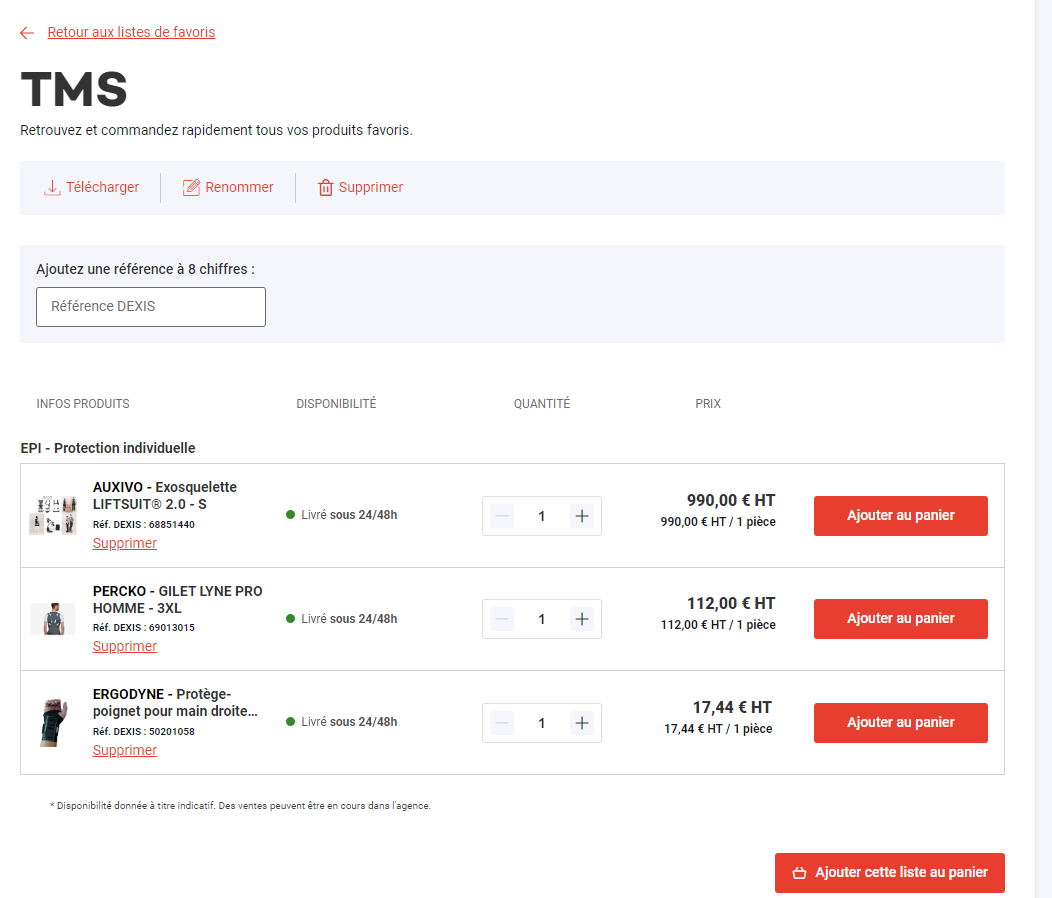Click the PRIX column header

(708, 404)
